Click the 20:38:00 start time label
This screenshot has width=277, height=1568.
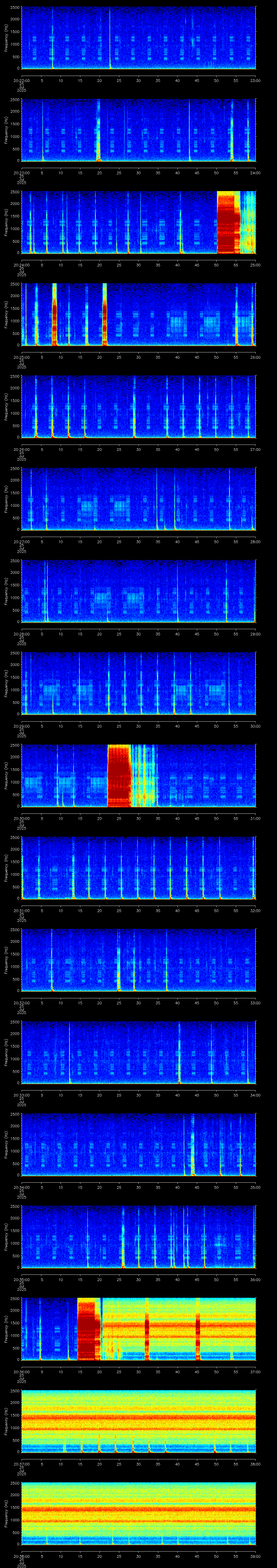[x=22, y=1556]
